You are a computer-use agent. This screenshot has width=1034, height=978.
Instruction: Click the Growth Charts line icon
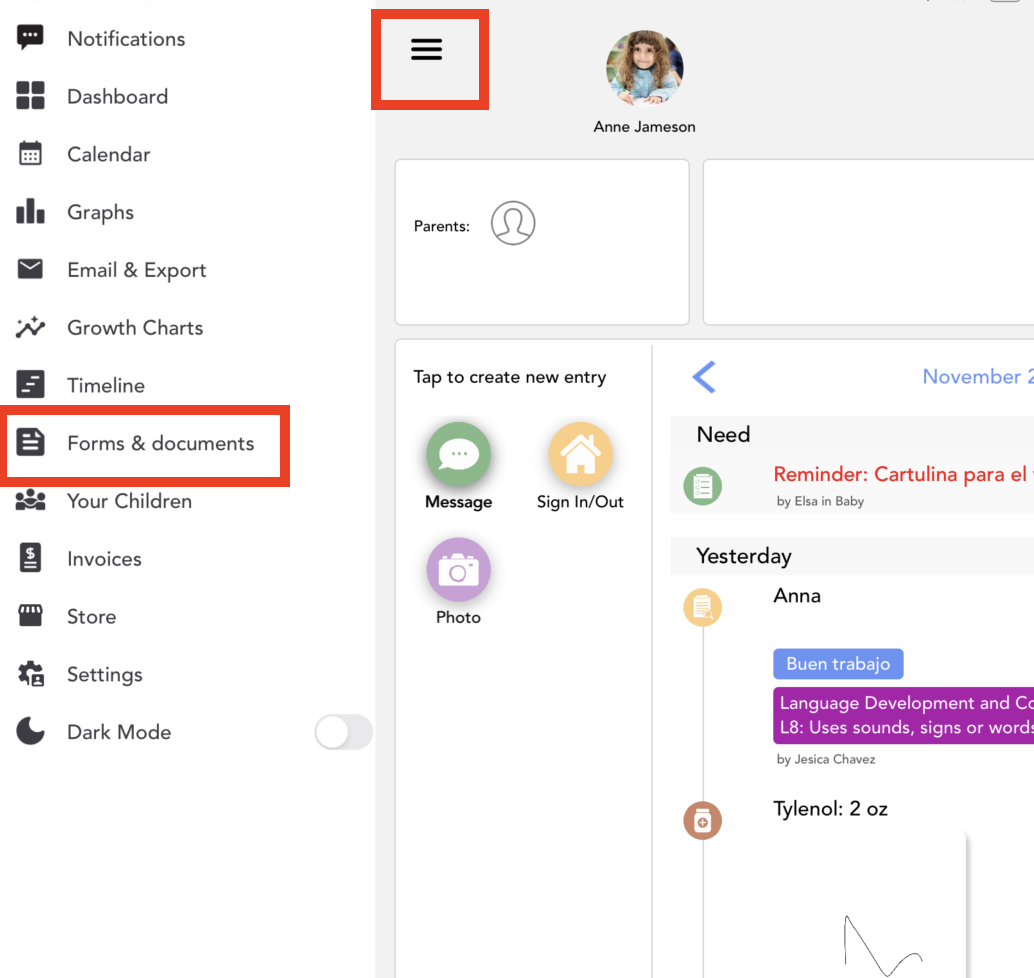(x=30, y=327)
